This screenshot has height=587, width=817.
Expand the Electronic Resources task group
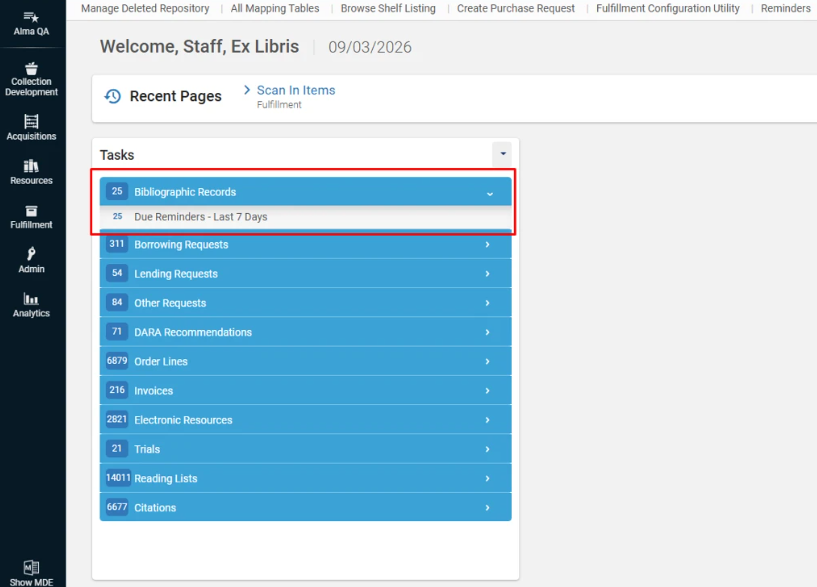coord(487,420)
